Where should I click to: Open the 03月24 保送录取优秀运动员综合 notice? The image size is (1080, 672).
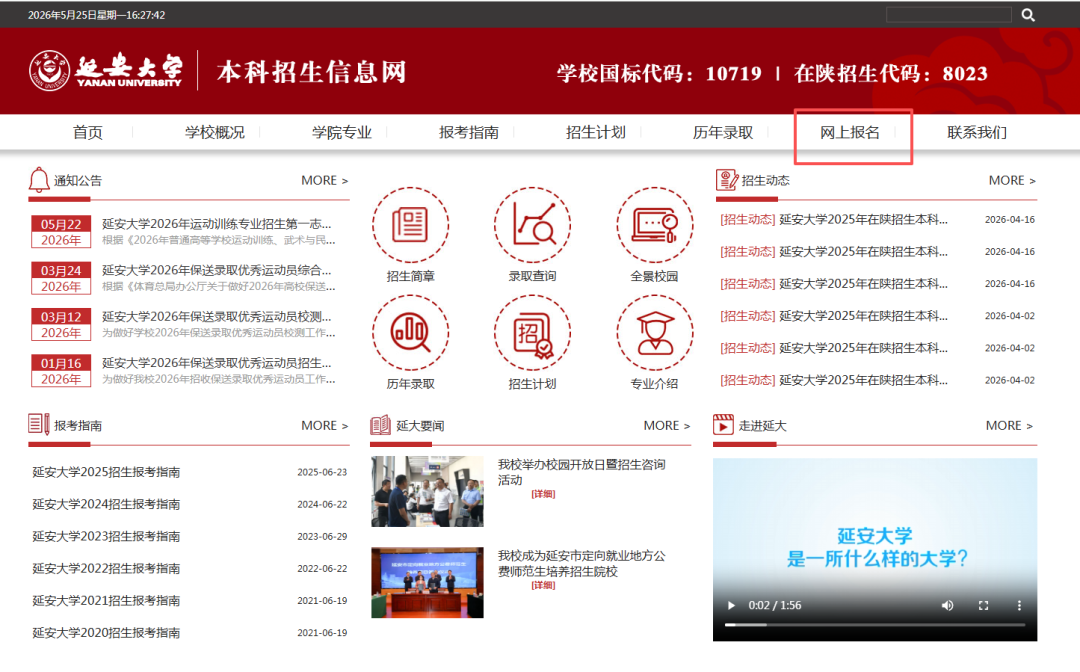pyautogui.click(x=216, y=270)
